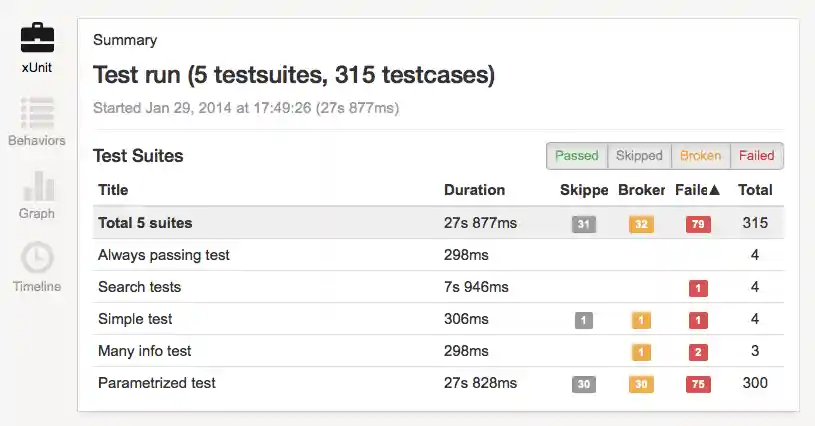Toggle the Skipped status filter
This screenshot has height=426, width=815.
(x=639, y=156)
